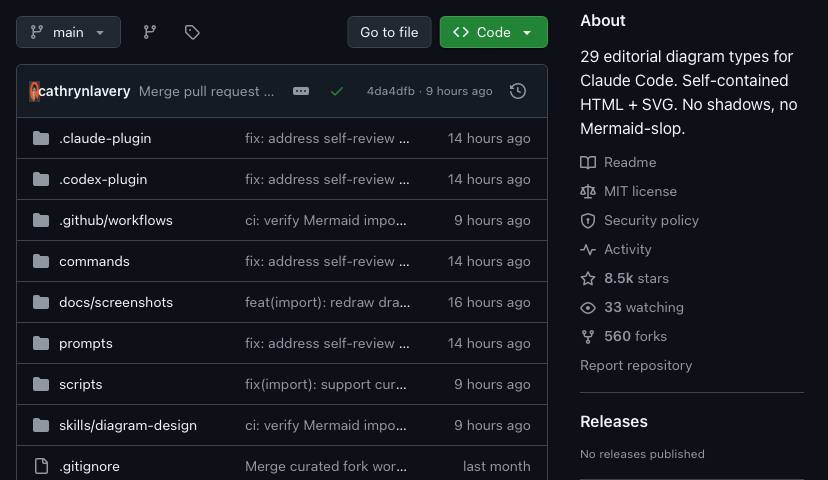Click '14 hours ago' on .claude-plugin row
Screen dimensions: 828x480
489,138
